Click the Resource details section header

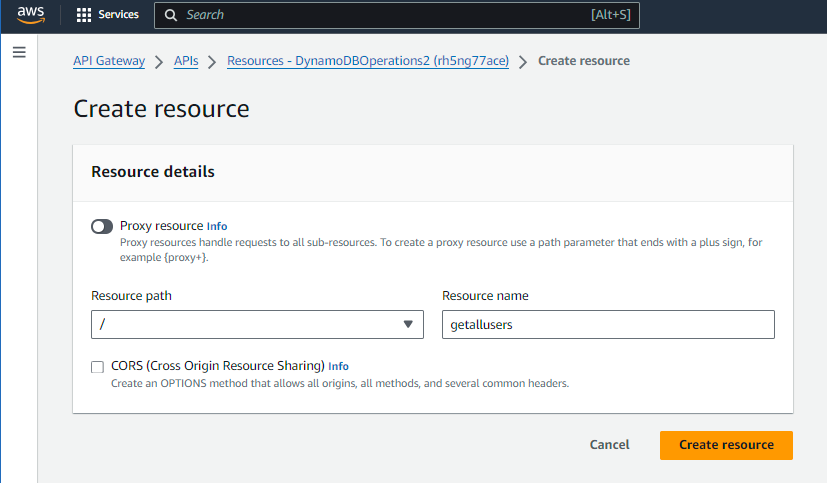pos(153,172)
